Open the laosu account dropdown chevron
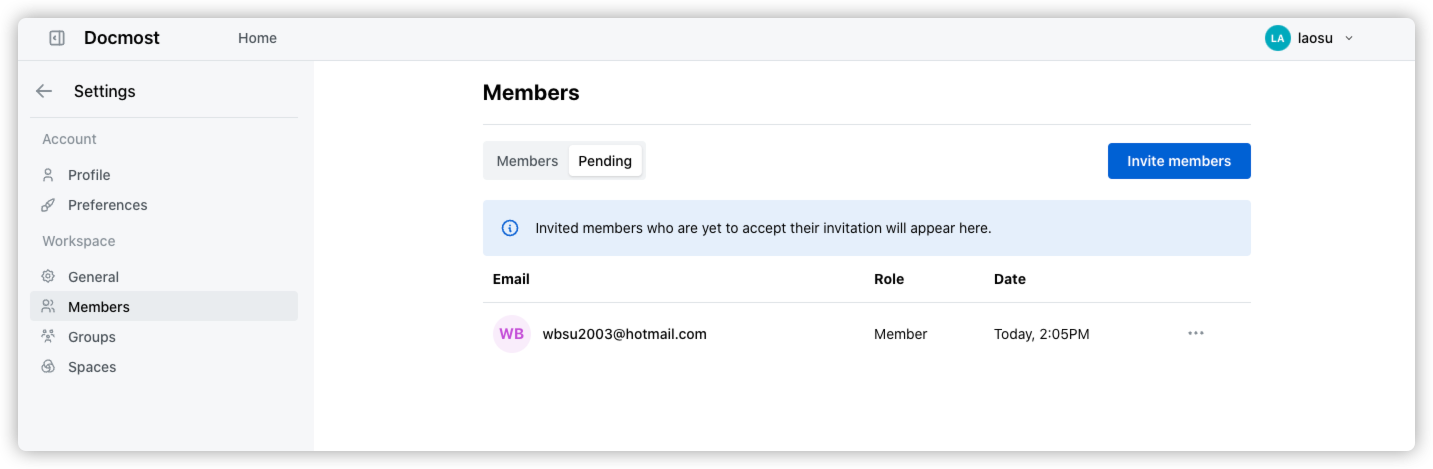This screenshot has height=469, width=1433. point(1348,38)
